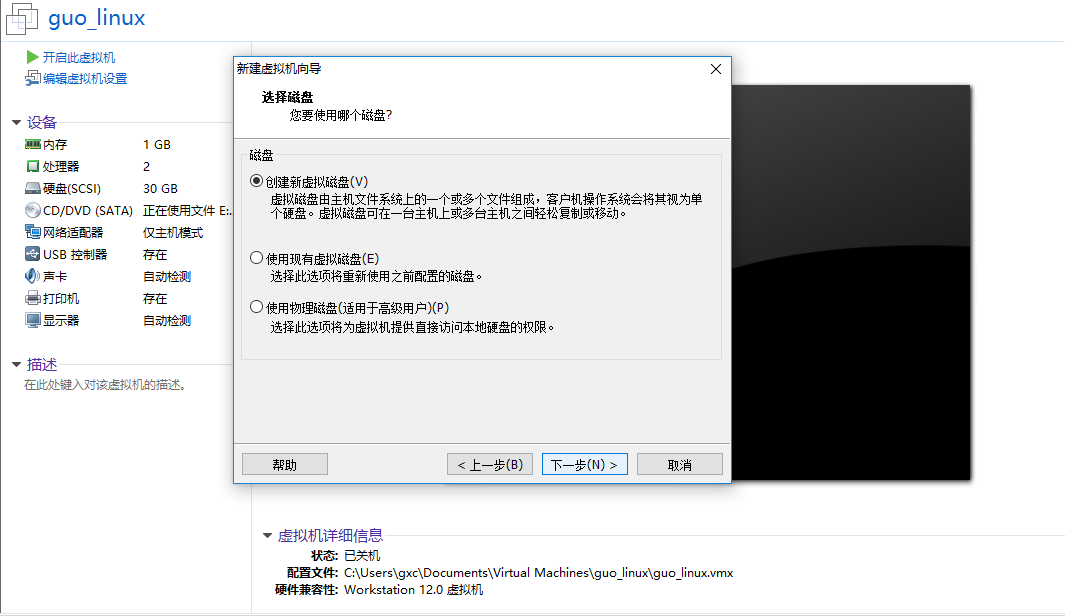The height and width of the screenshot is (616, 1065).
Task: Go back with < 上一步(B) button
Action: [490, 465]
